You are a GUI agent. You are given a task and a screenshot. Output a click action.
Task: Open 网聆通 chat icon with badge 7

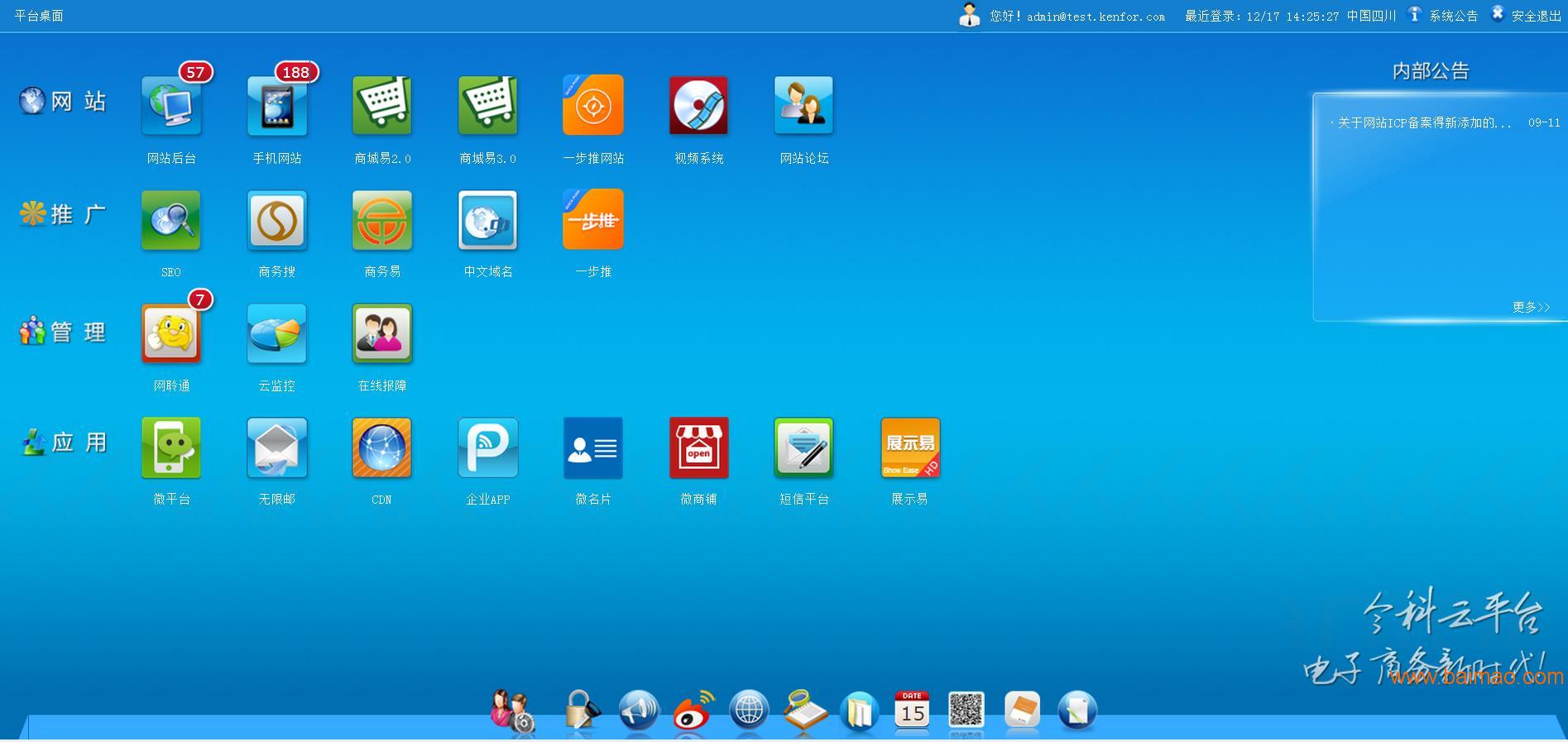point(171,334)
